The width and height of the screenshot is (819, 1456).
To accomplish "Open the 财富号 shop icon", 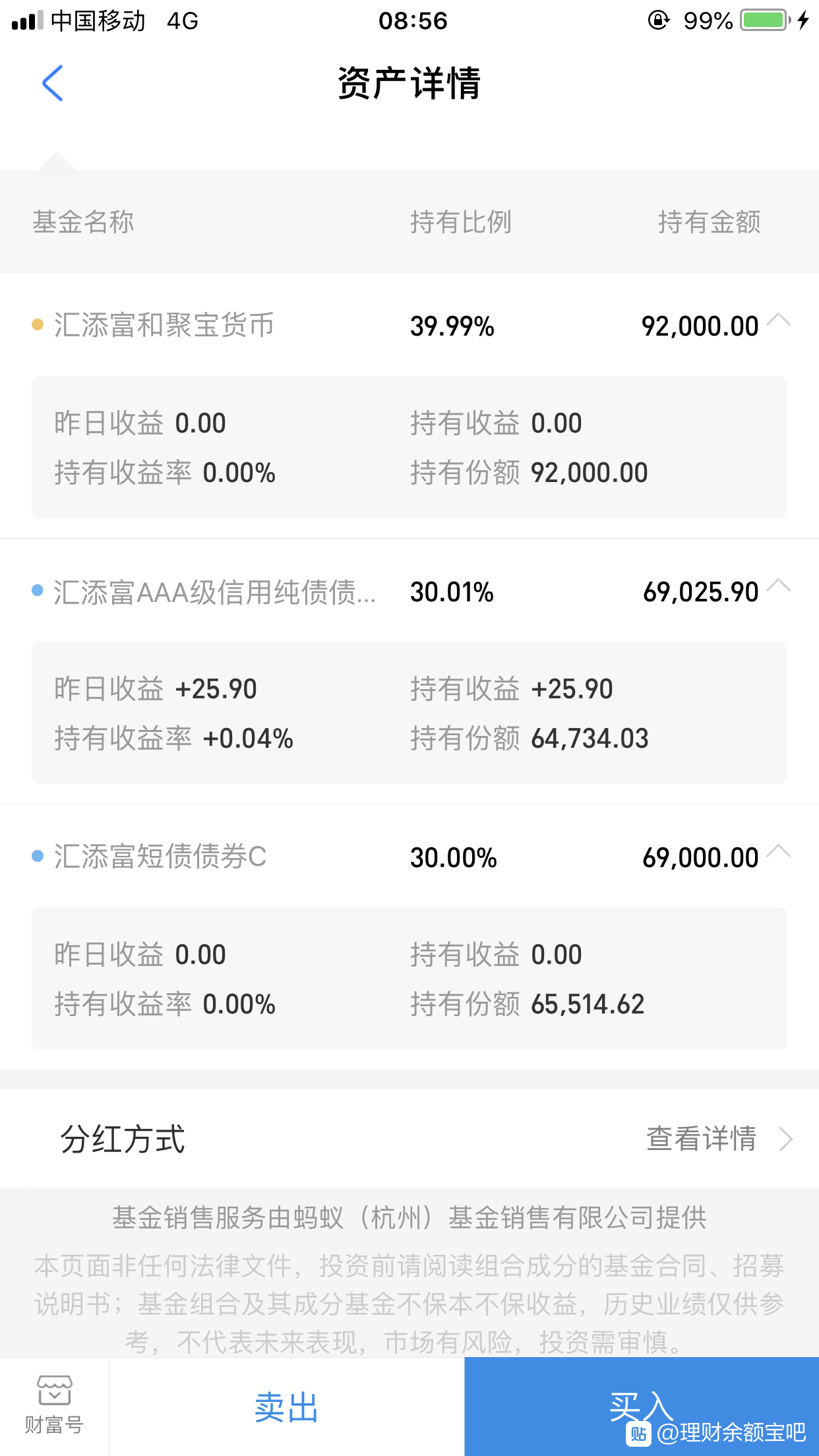I will click(x=54, y=1391).
